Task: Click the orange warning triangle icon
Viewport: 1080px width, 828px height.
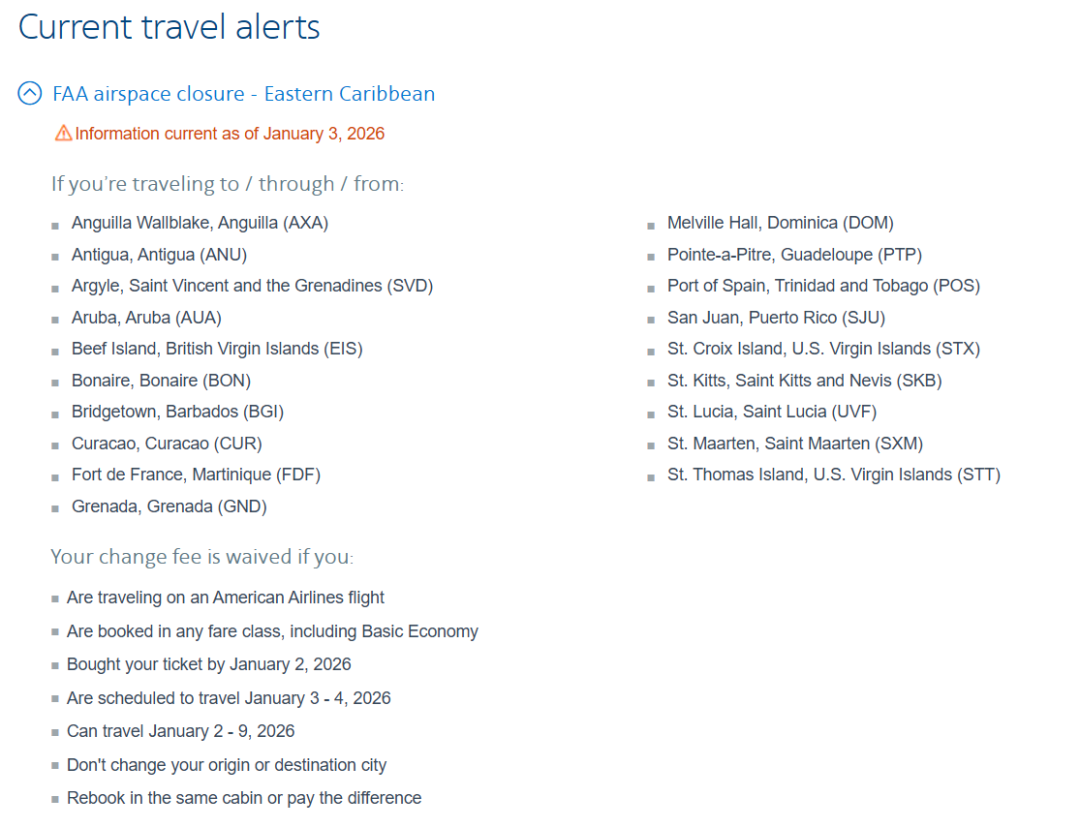Action: point(63,133)
